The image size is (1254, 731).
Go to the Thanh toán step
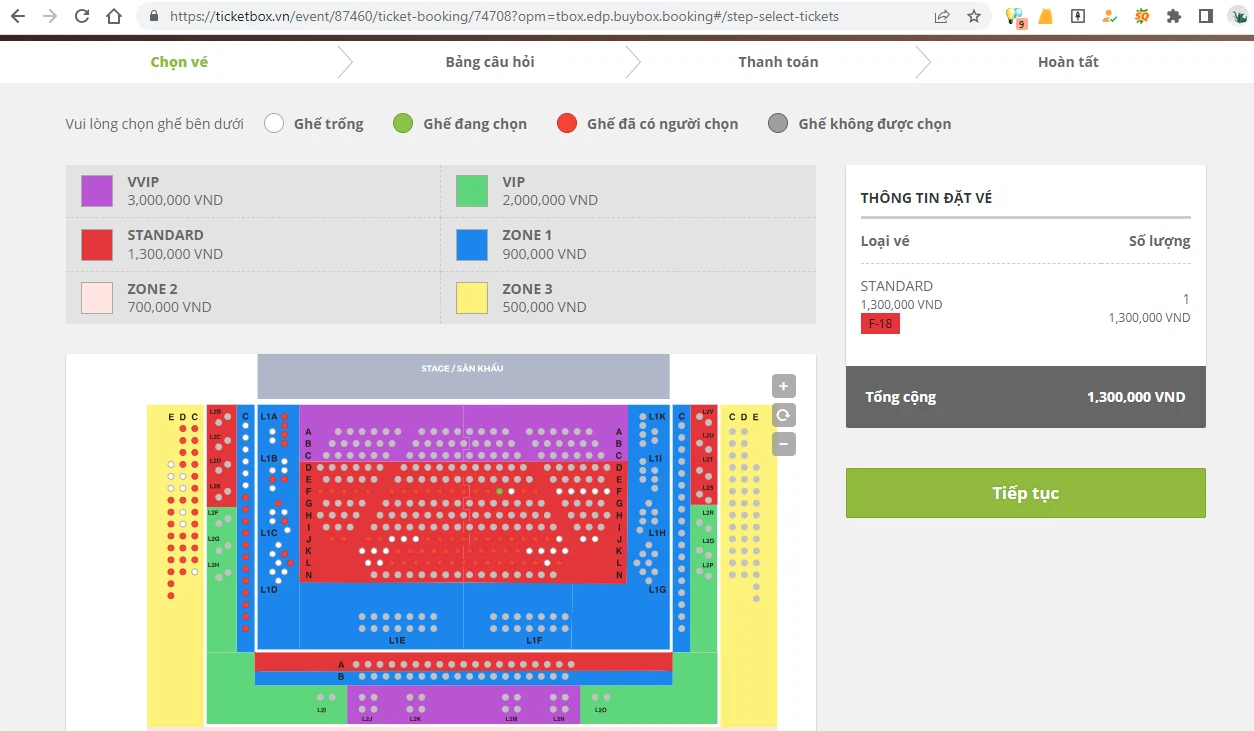778,62
